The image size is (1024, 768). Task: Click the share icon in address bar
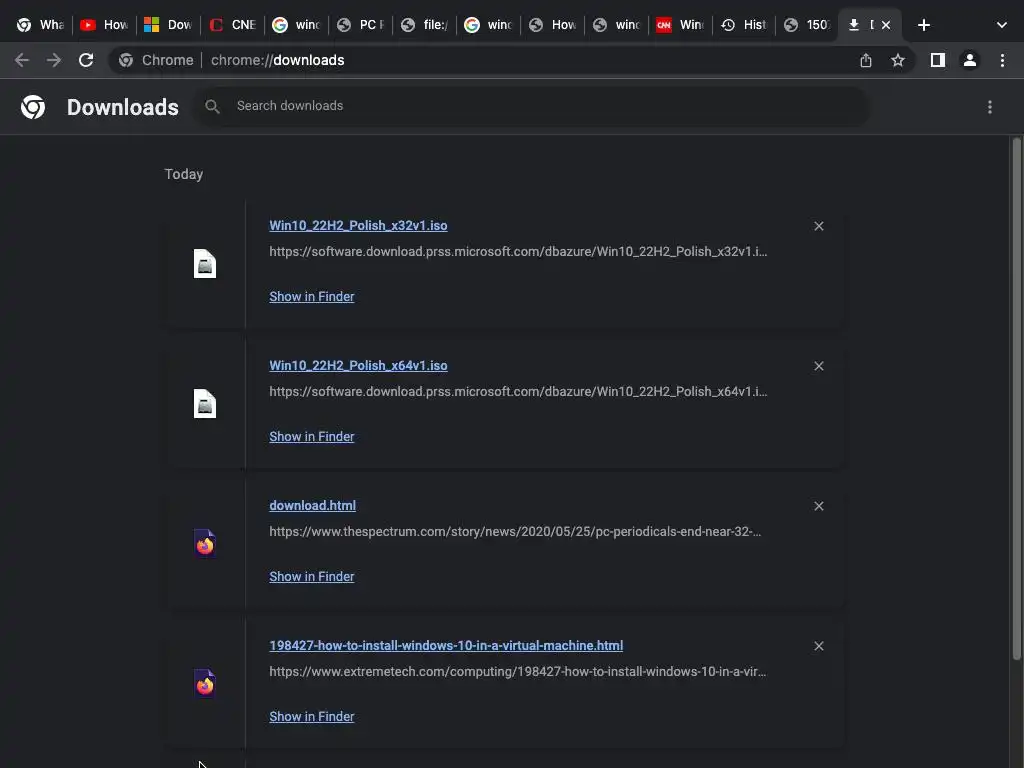866,60
